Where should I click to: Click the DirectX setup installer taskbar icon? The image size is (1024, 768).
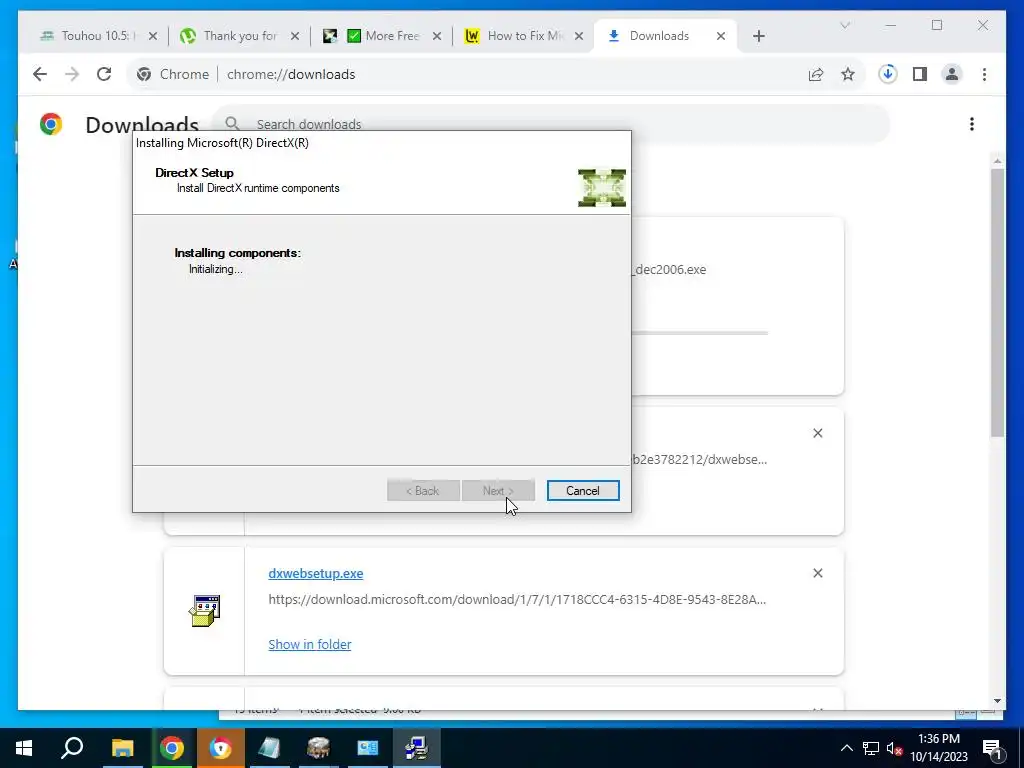(416, 748)
